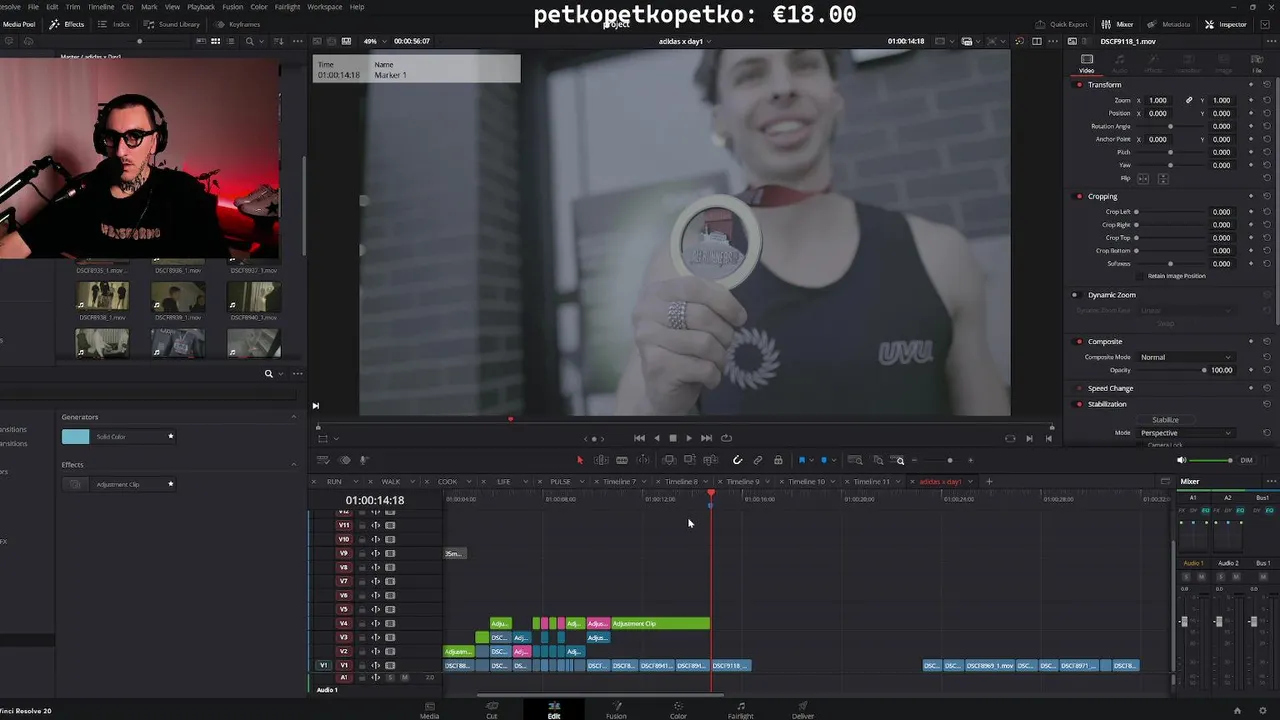Viewport: 1280px width, 720px height.
Task: Select the Blade Edit Mode tool
Action: (x=622, y=460)
